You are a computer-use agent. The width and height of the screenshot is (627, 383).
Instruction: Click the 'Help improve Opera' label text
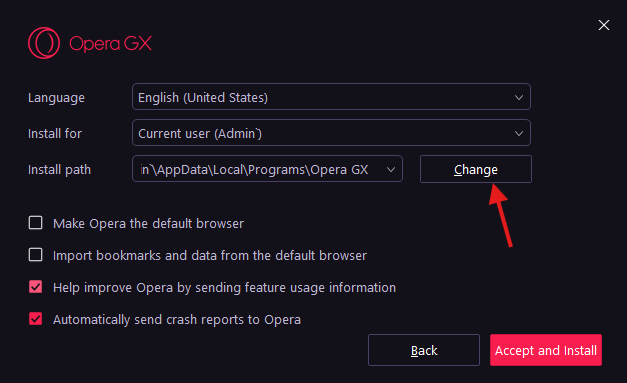tap(224, 287)
